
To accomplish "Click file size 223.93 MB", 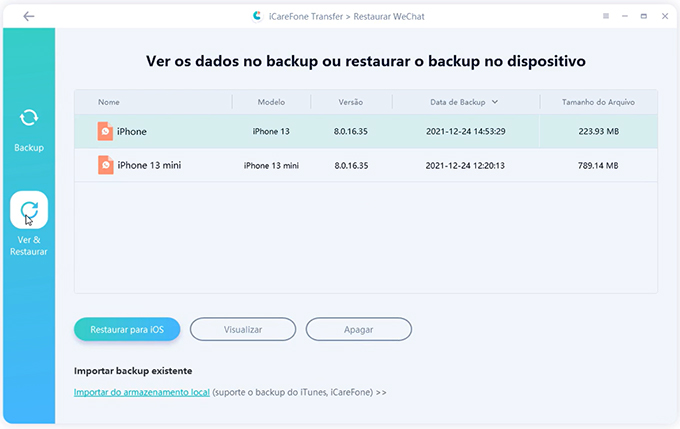I will [598, 131].
